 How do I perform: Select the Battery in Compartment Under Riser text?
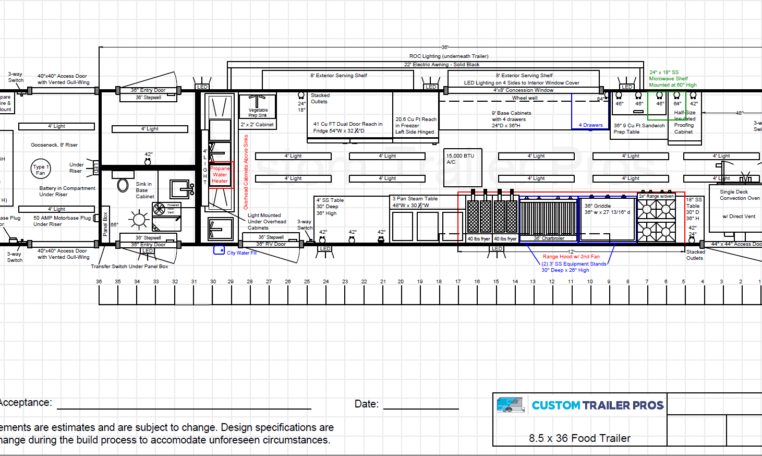tap(67, 191)
